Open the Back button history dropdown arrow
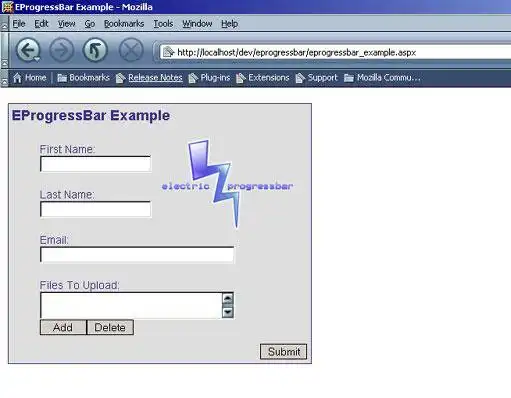Screen dimensions: 511x398 click(37, 59)
